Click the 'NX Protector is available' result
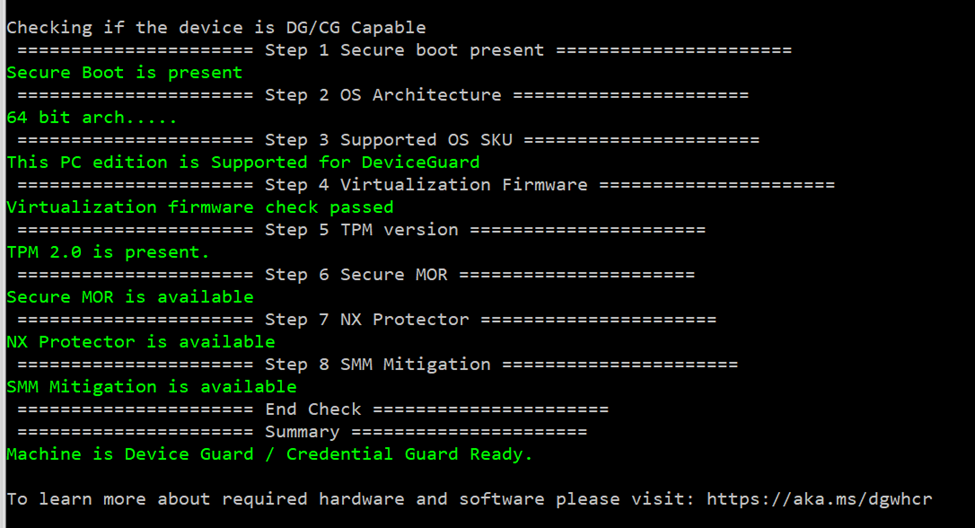This screenshot has height=528, width=975. pyautogui.click(x=141, y=342)
